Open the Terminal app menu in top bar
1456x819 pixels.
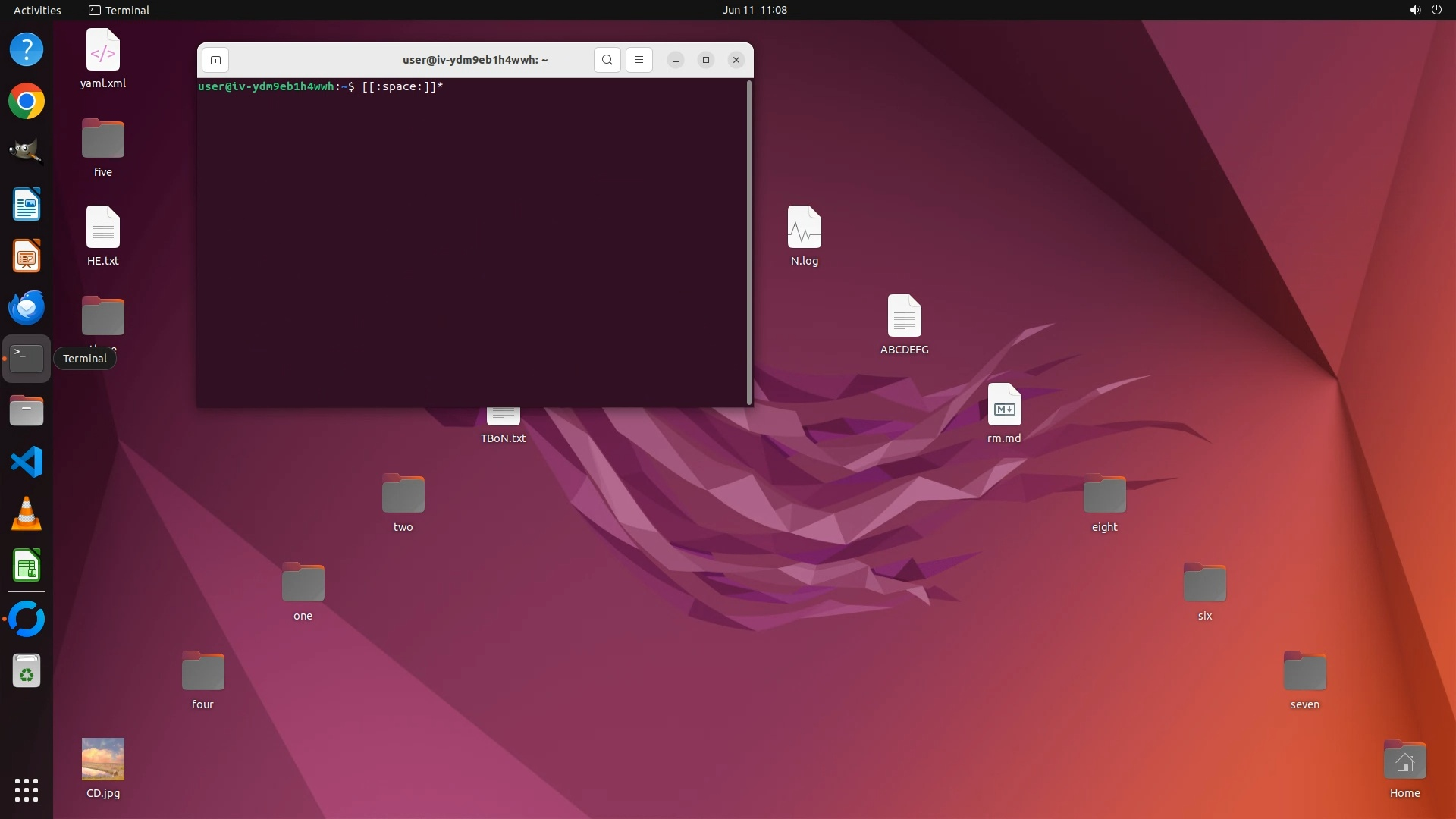coord(119,10)
